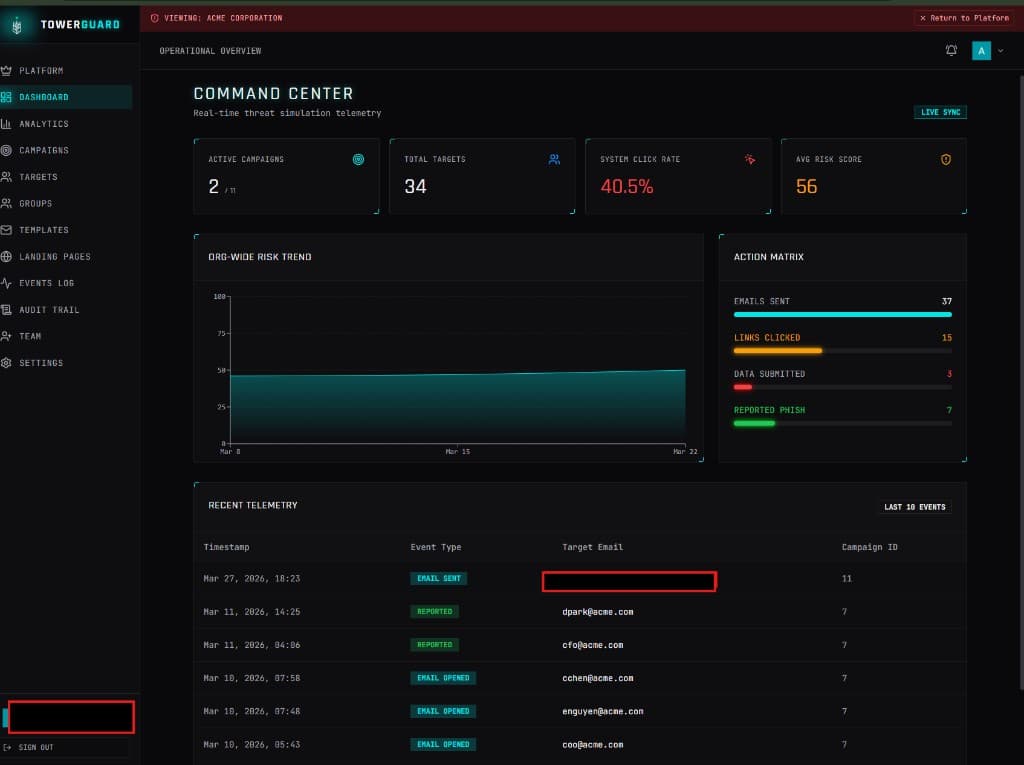Viewport: 1024px width, 765px height.
Task: Open the profile dropdown next to avatar A
Action: (x=999, y=50)
